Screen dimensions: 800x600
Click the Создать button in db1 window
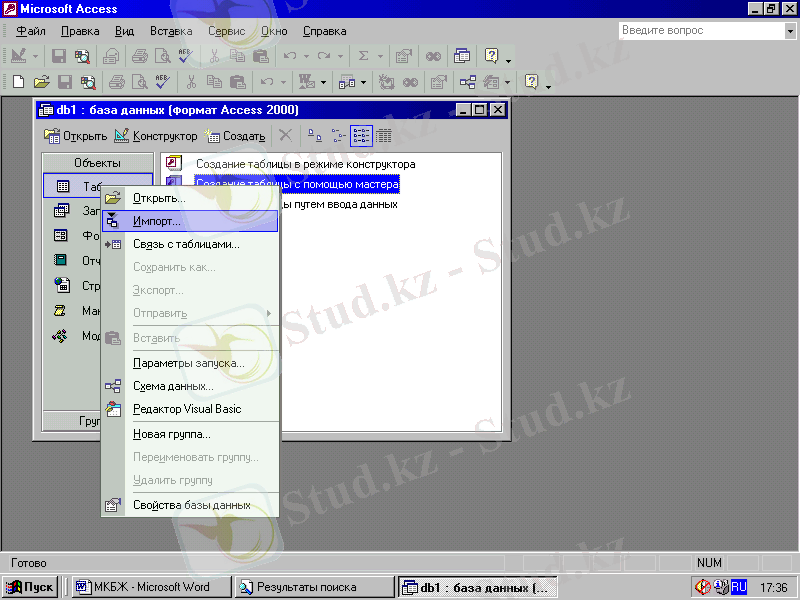click(x=235, y=136)
